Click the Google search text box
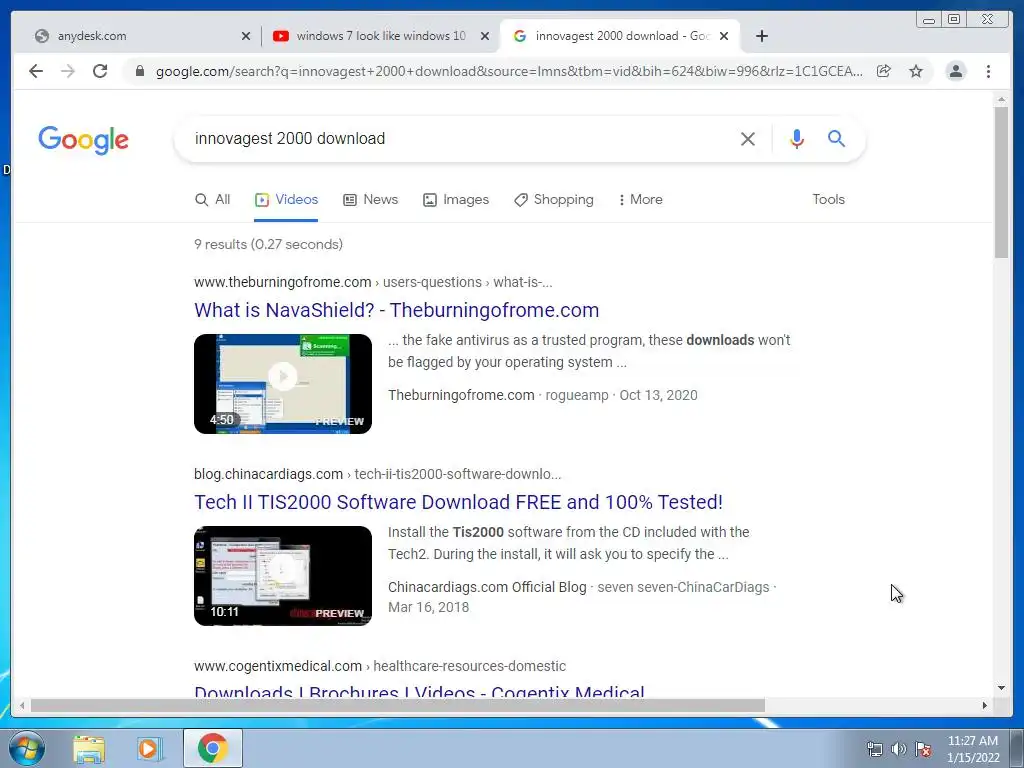This screenshot has width=1024, height=768. tap(457, 138)
